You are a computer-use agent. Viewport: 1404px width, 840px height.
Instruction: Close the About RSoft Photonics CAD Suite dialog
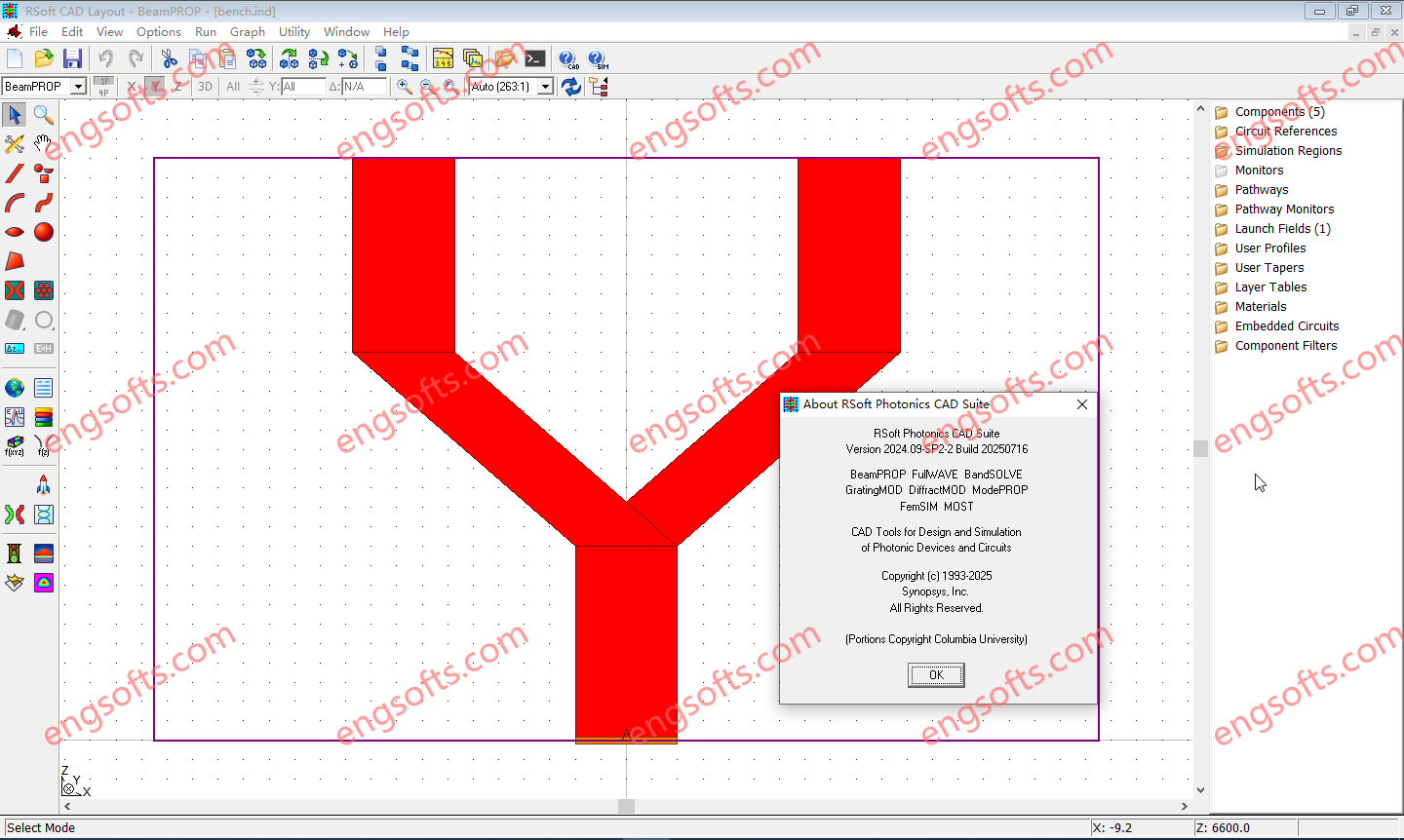pyautogui.click(x=1082, y=404)
